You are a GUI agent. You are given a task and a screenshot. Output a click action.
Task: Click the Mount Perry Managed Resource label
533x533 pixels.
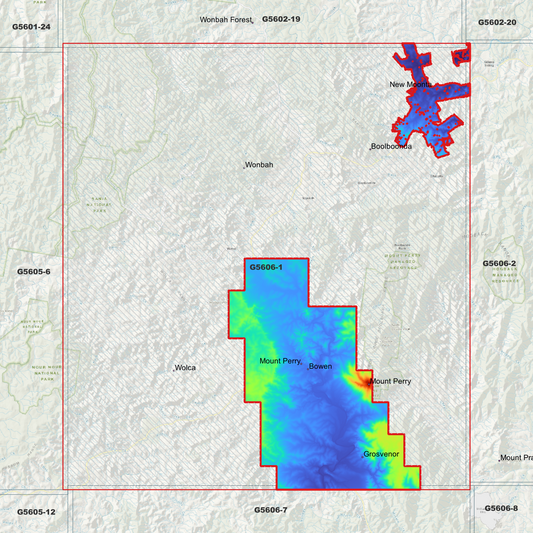tap(403, 261)
